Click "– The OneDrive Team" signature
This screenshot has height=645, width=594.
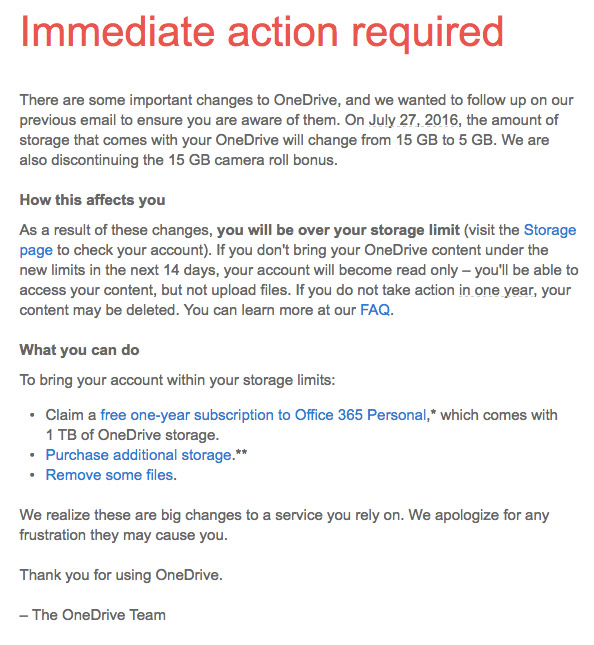coord(93,615)
